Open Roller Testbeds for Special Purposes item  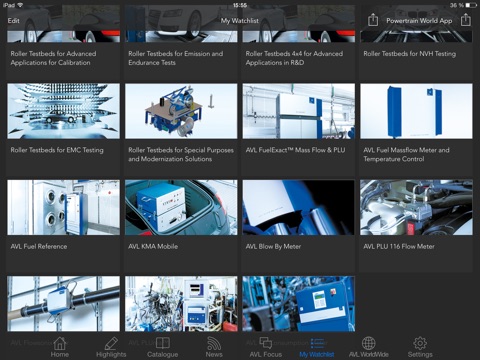181,129
